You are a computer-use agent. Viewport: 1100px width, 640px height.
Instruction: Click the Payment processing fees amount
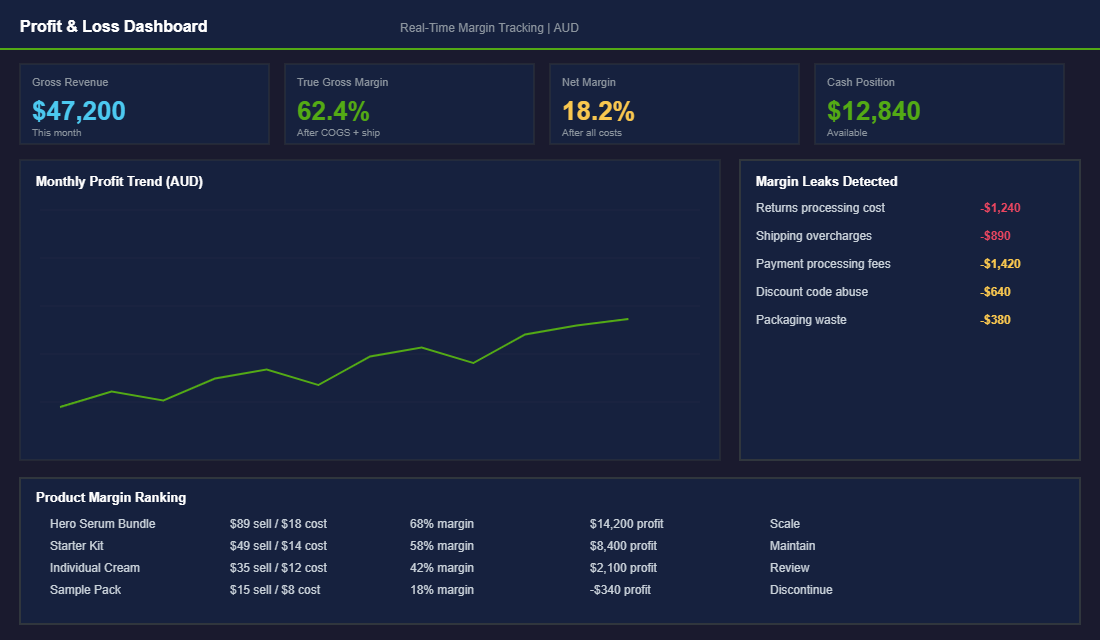point(998,263)
